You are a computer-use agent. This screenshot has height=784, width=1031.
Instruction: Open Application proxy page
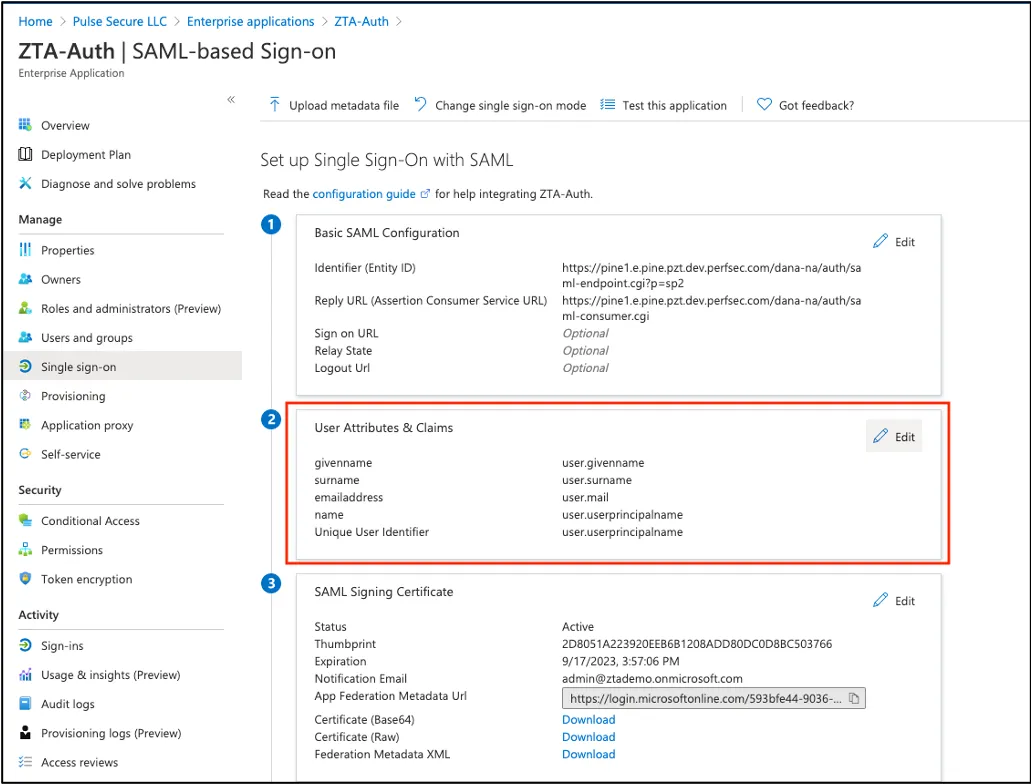pyautogui.click(x=87, y=425)
